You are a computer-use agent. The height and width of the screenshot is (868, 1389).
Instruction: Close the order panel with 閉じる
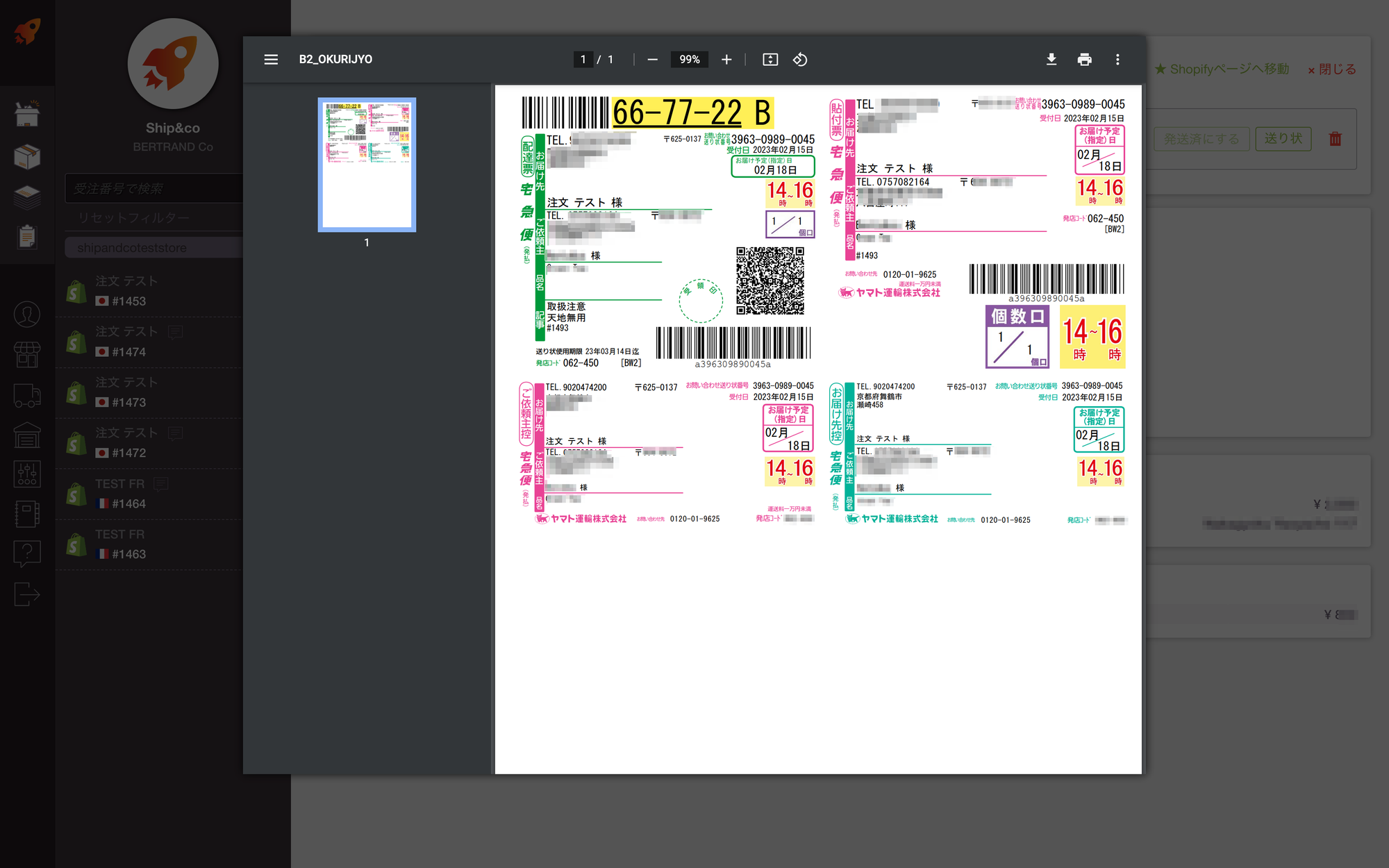point(1332,69)
